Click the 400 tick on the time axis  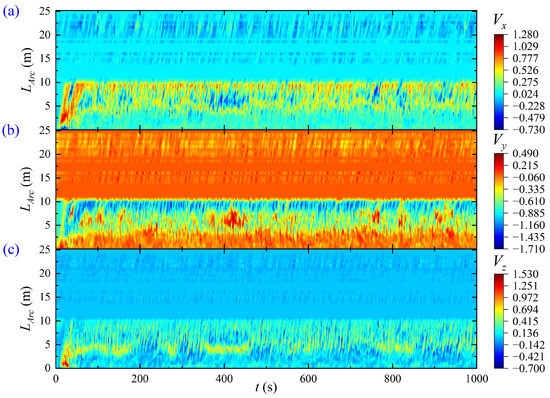tap(224, 379)
